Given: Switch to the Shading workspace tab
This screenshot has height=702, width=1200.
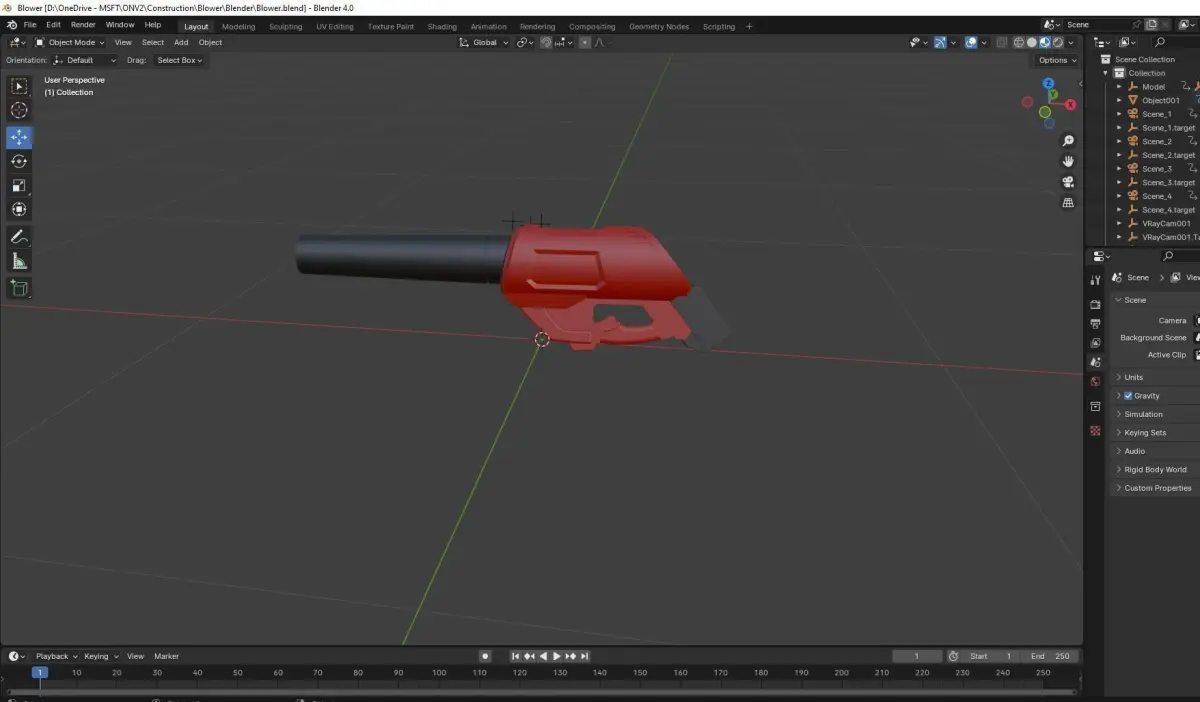Looking at the screenshot, I should 442,27.
